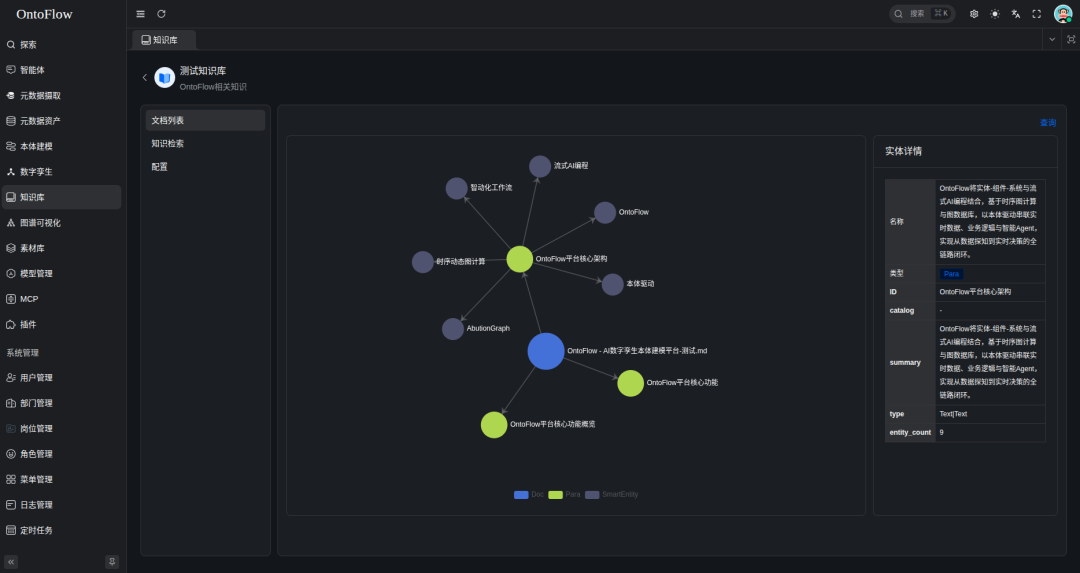This screenshot has width=1080, height=573.
Task: Click the 实体详情 panel heading
Action: 903,151
